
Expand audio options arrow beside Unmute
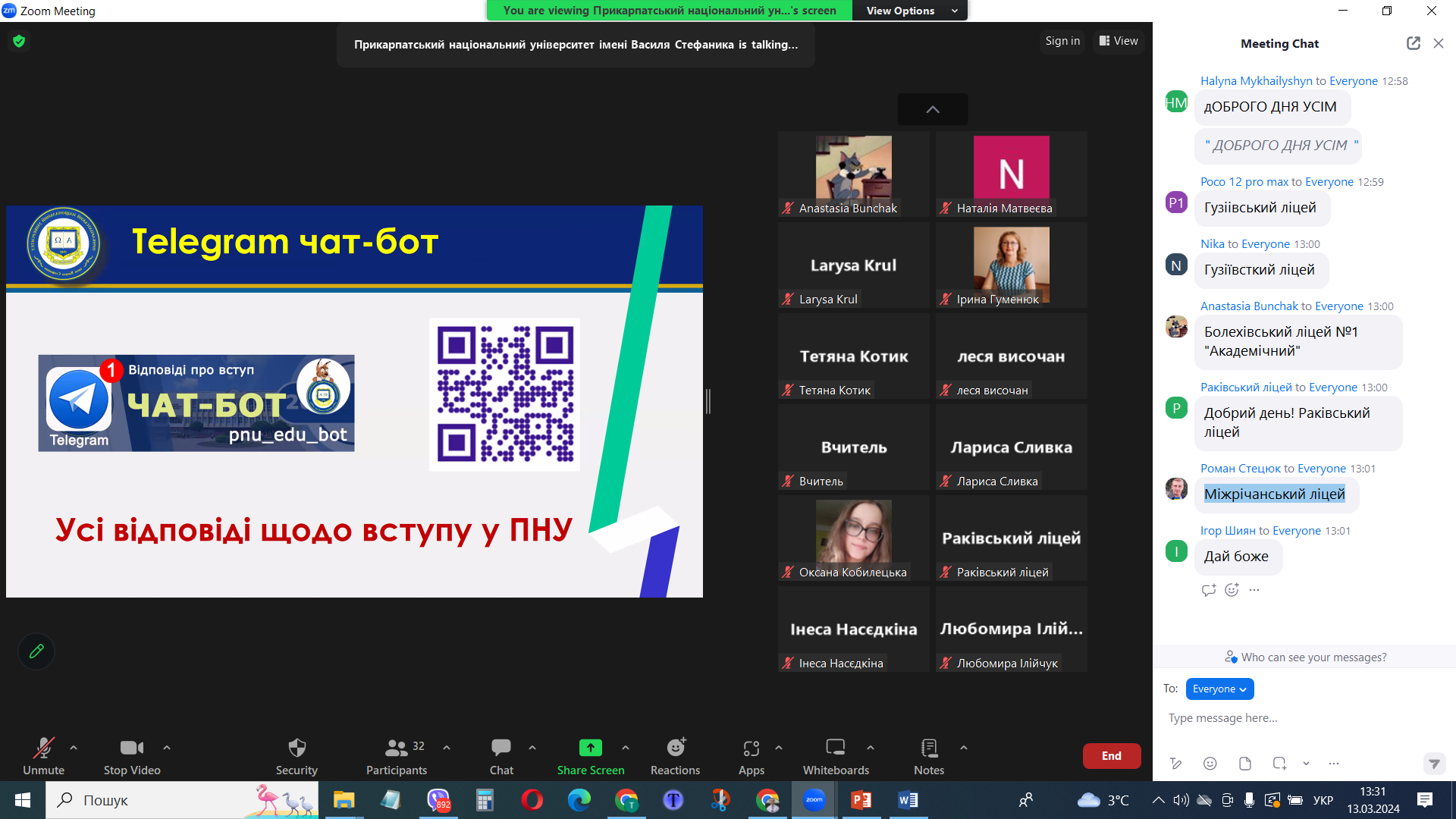(74, 748)
